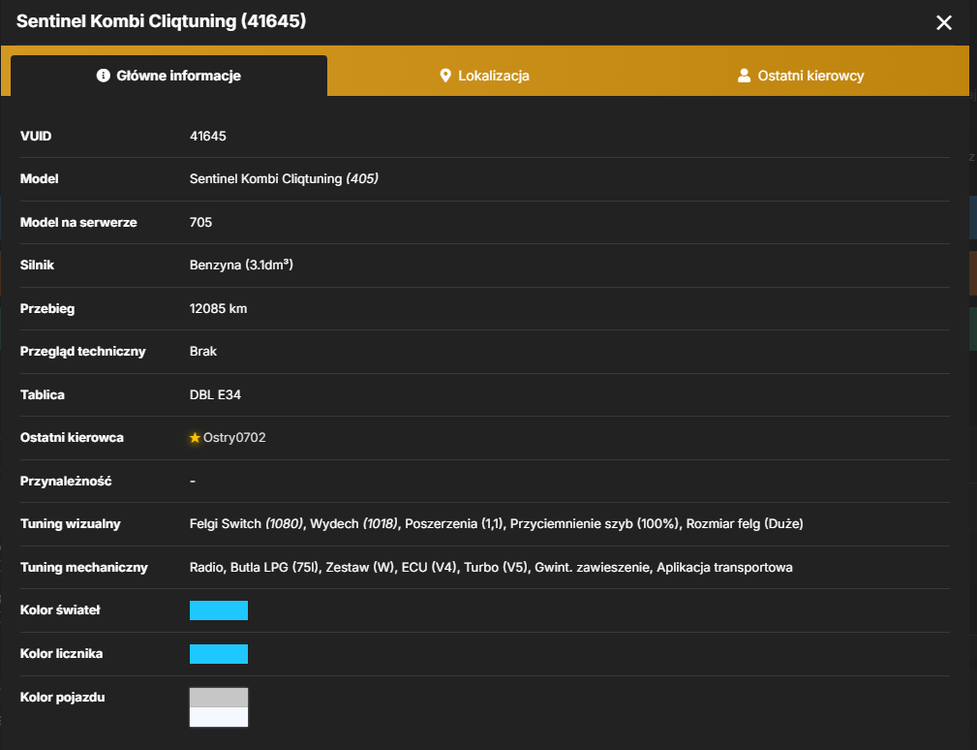This screenshot has height=750, width=977.
Task: Click the map pin icon on Lokalizacja tab
Action: [x=445, y=75]
